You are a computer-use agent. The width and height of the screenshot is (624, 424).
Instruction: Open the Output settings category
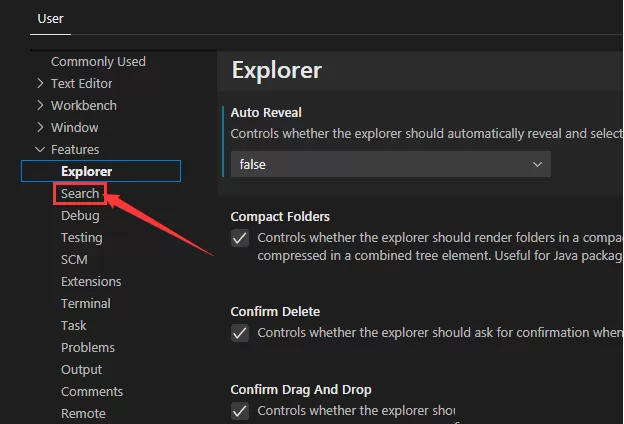point(82,369)
